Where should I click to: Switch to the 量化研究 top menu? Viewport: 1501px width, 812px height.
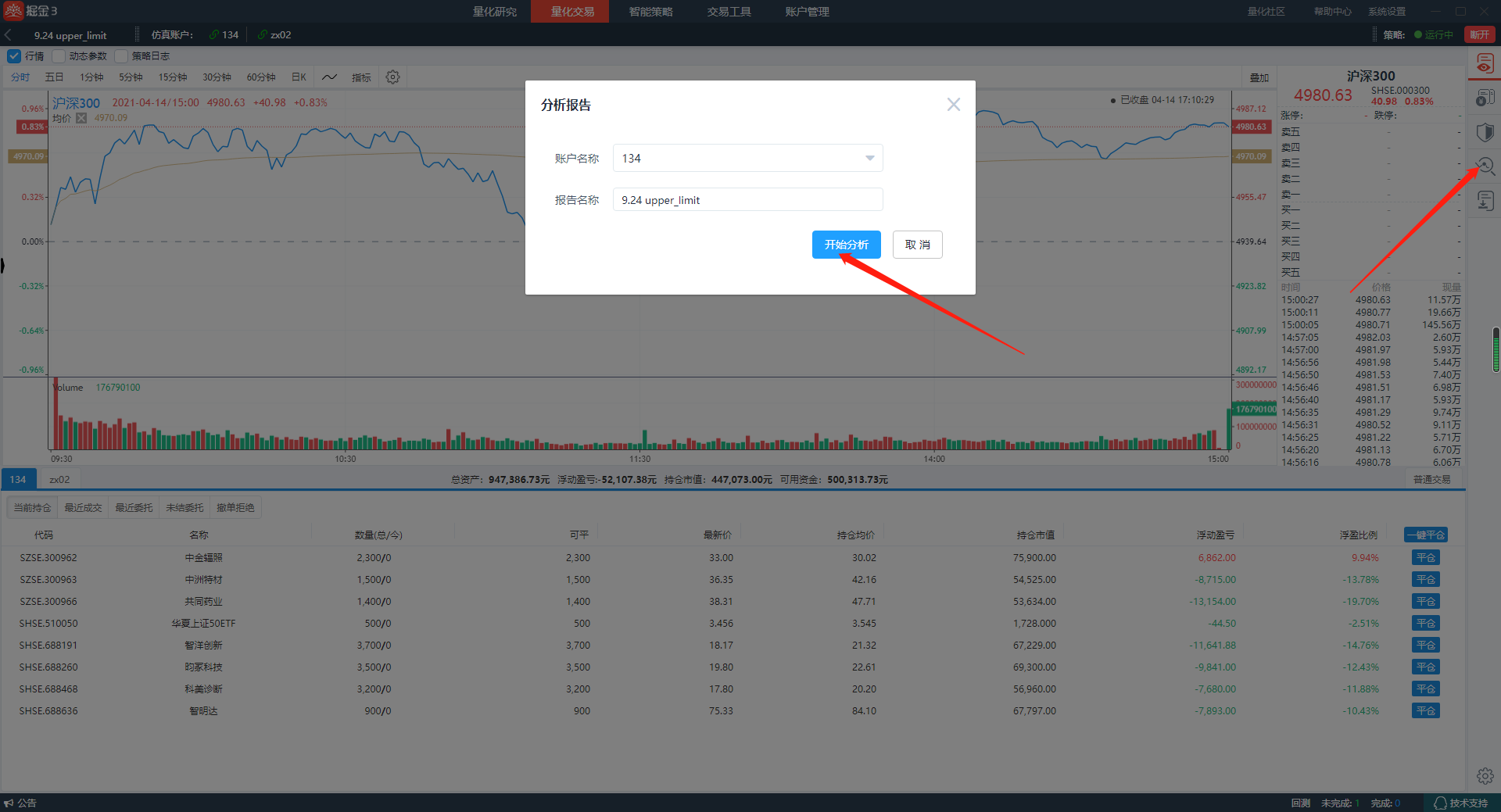point(495,12)
